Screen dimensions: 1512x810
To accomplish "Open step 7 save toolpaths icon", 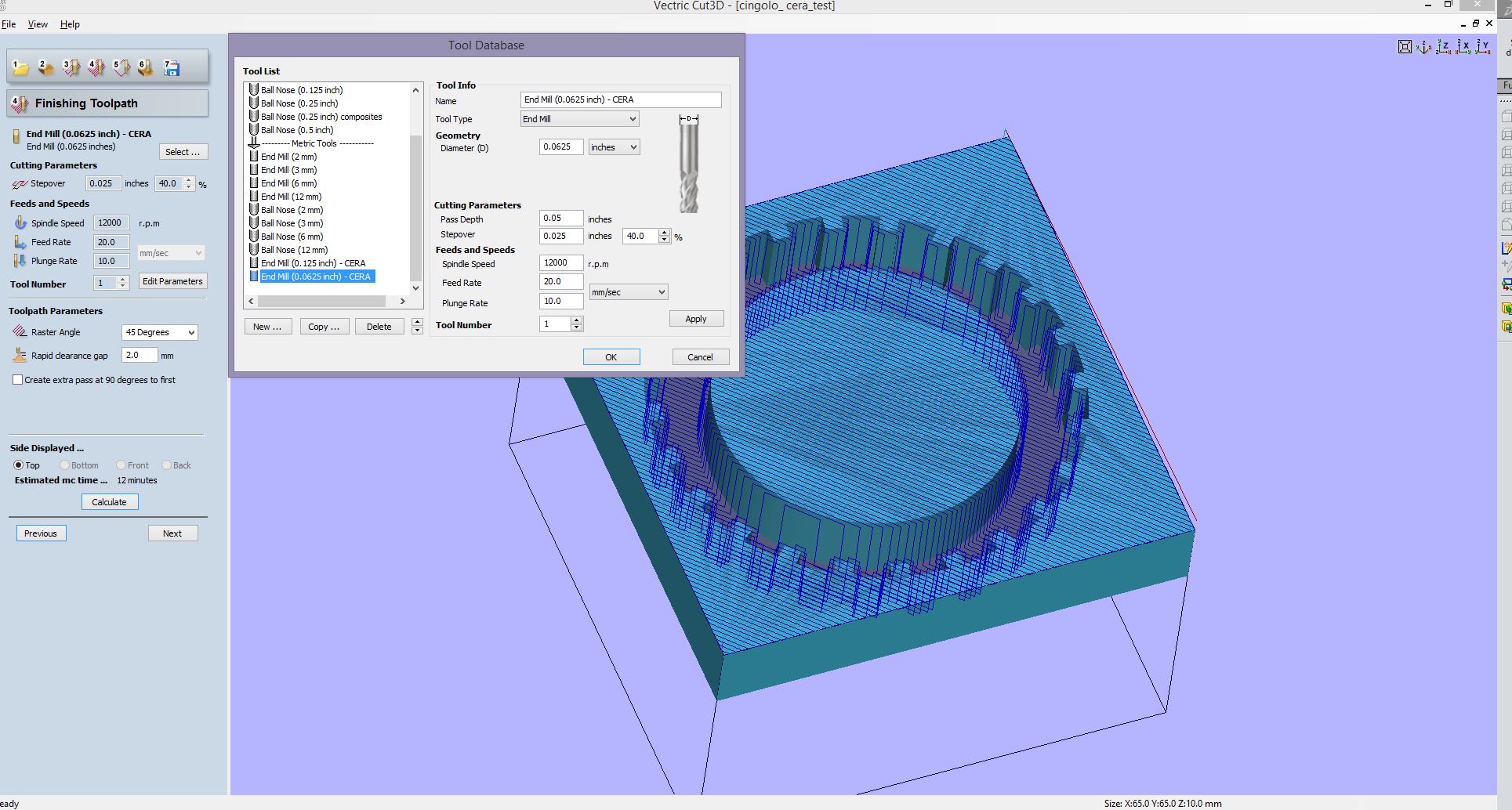I will [171, 68].
